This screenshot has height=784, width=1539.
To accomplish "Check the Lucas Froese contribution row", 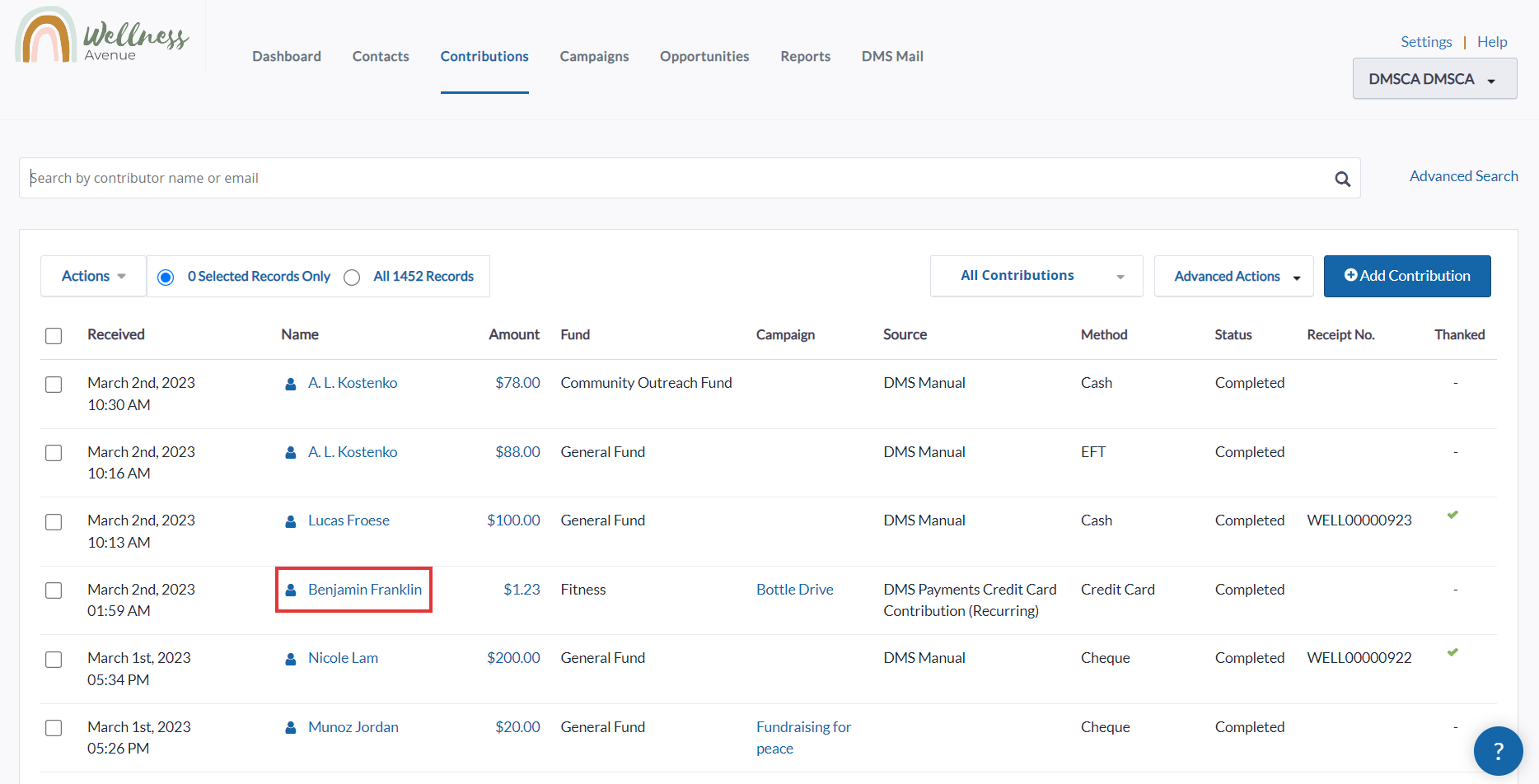I will click(x=54, y=522).
